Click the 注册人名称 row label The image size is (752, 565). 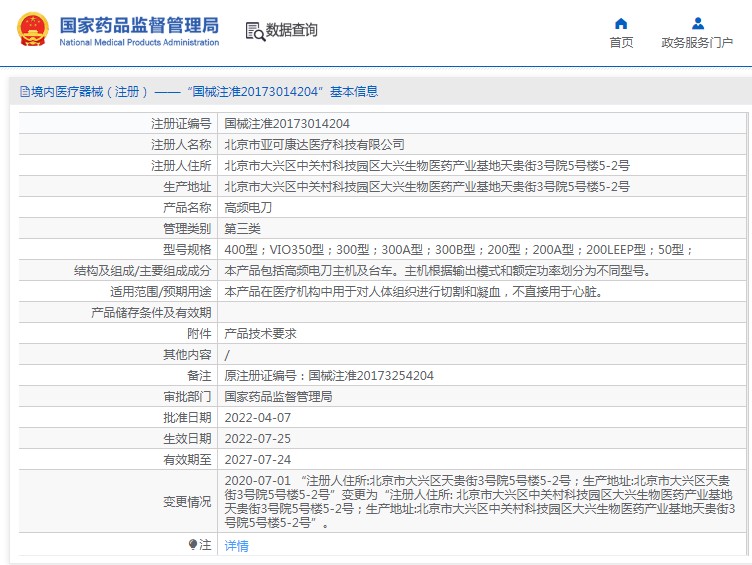181,144
